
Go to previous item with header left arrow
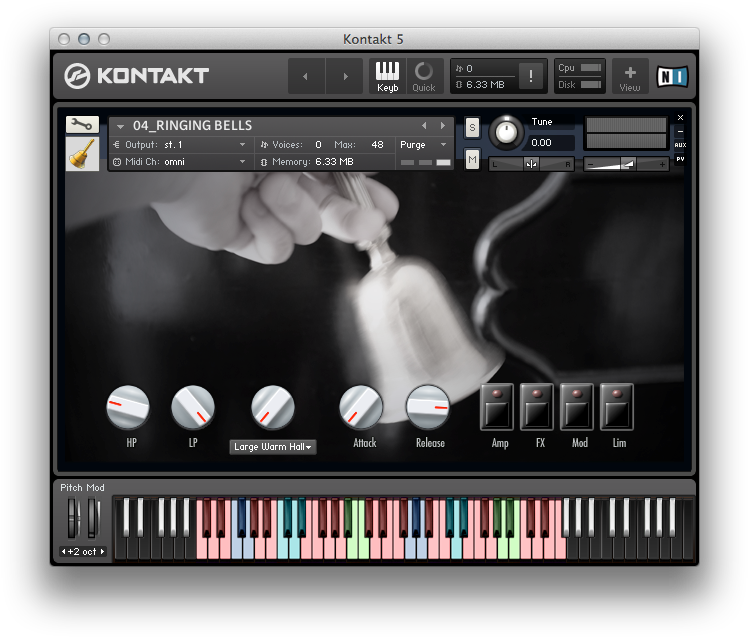(x=306, y=76)
